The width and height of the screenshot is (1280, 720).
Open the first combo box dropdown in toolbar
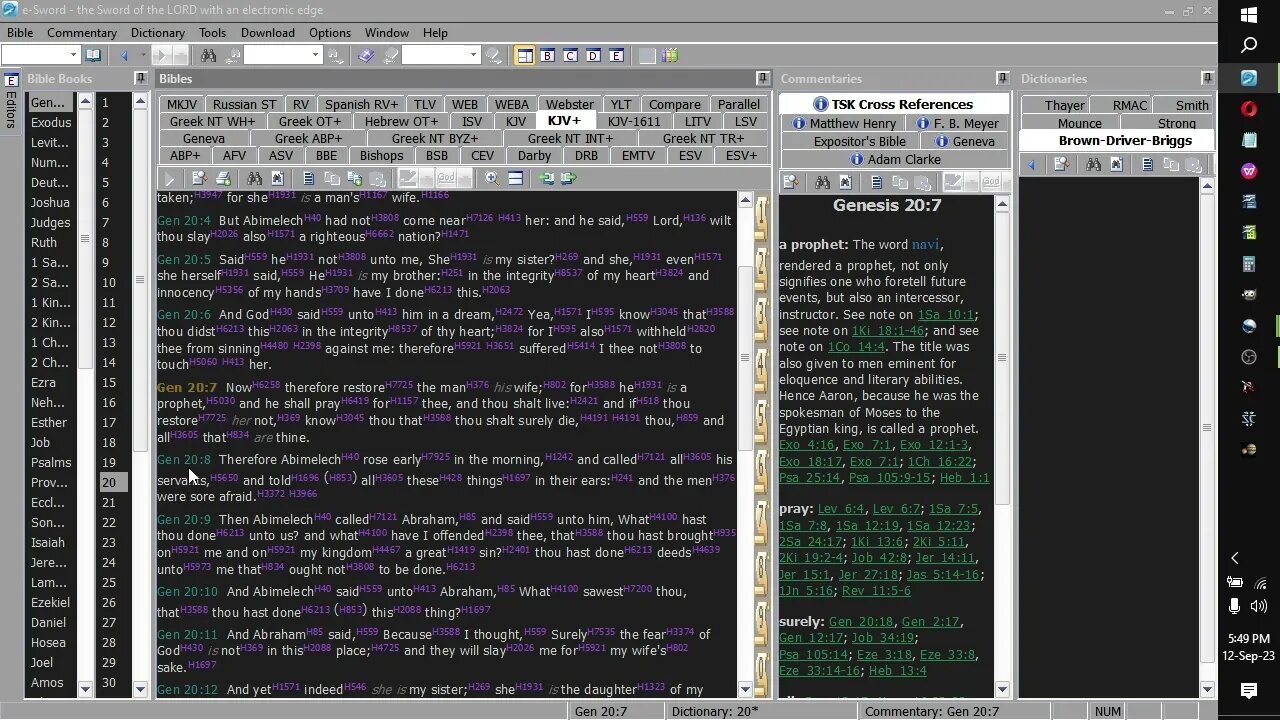(x=72, y=56)
